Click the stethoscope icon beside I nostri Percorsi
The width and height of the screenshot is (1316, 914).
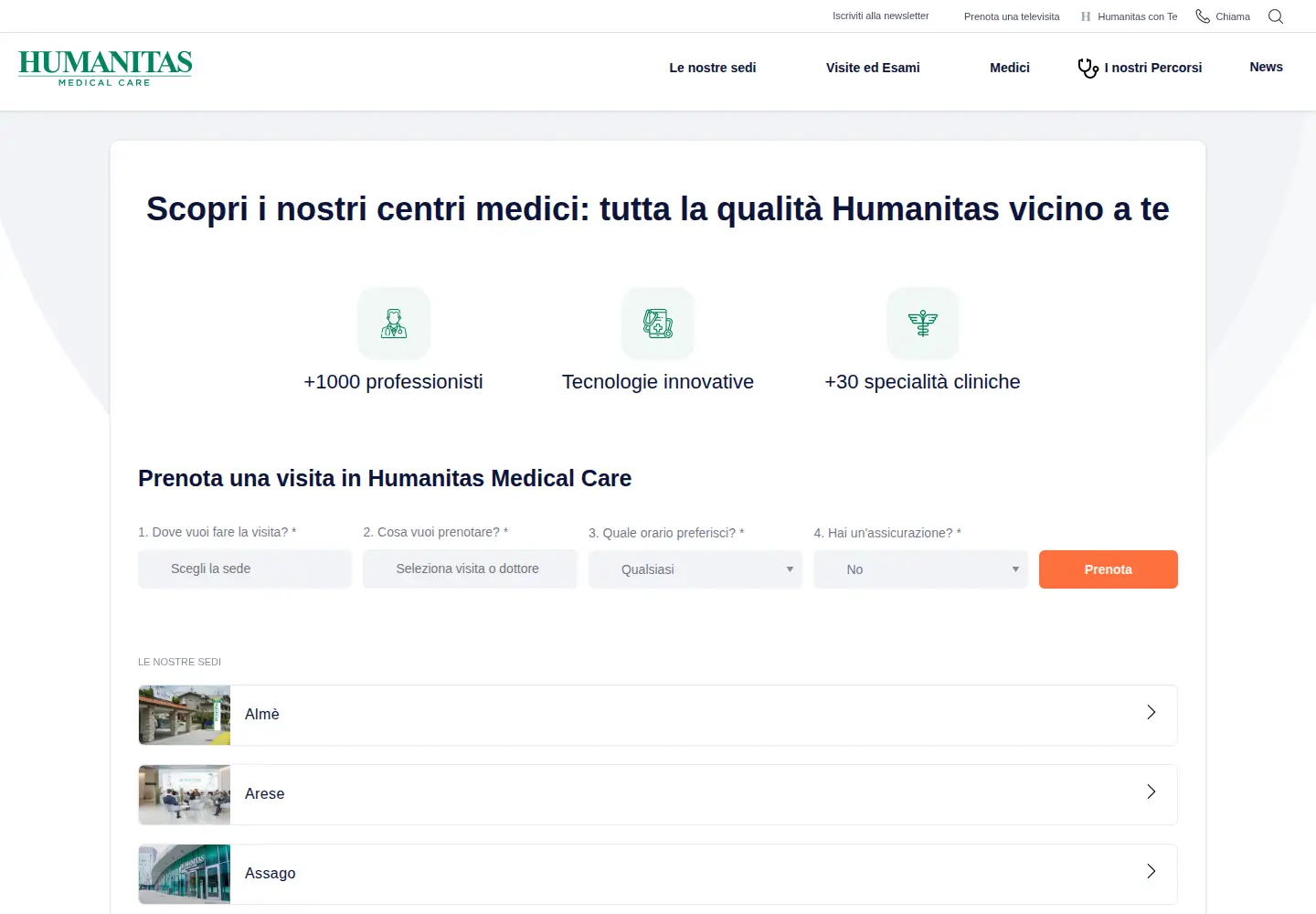1088,68
